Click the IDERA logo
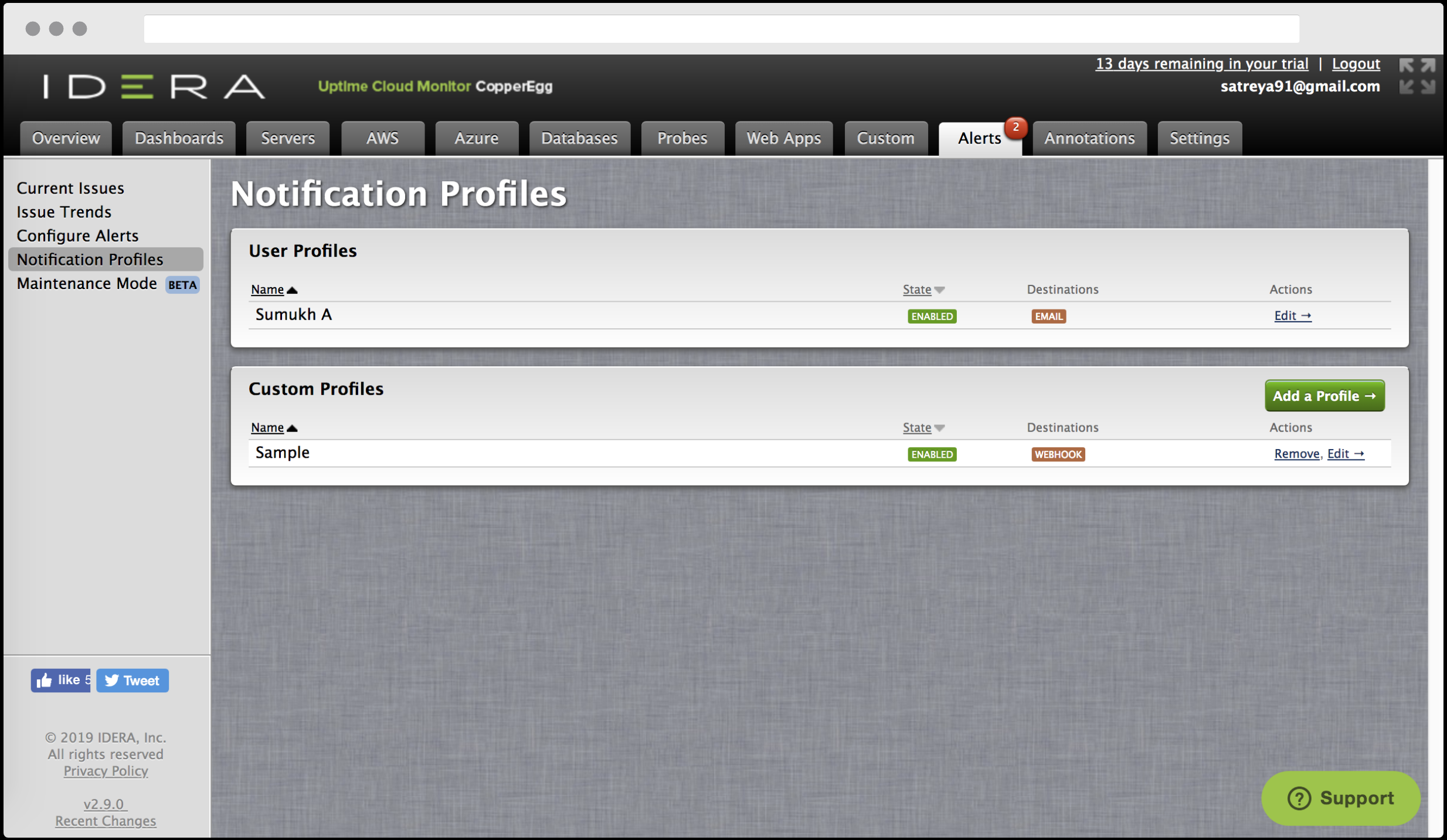Image resolution: width=1447 pixels, height=840 pixels. [154, 87]
